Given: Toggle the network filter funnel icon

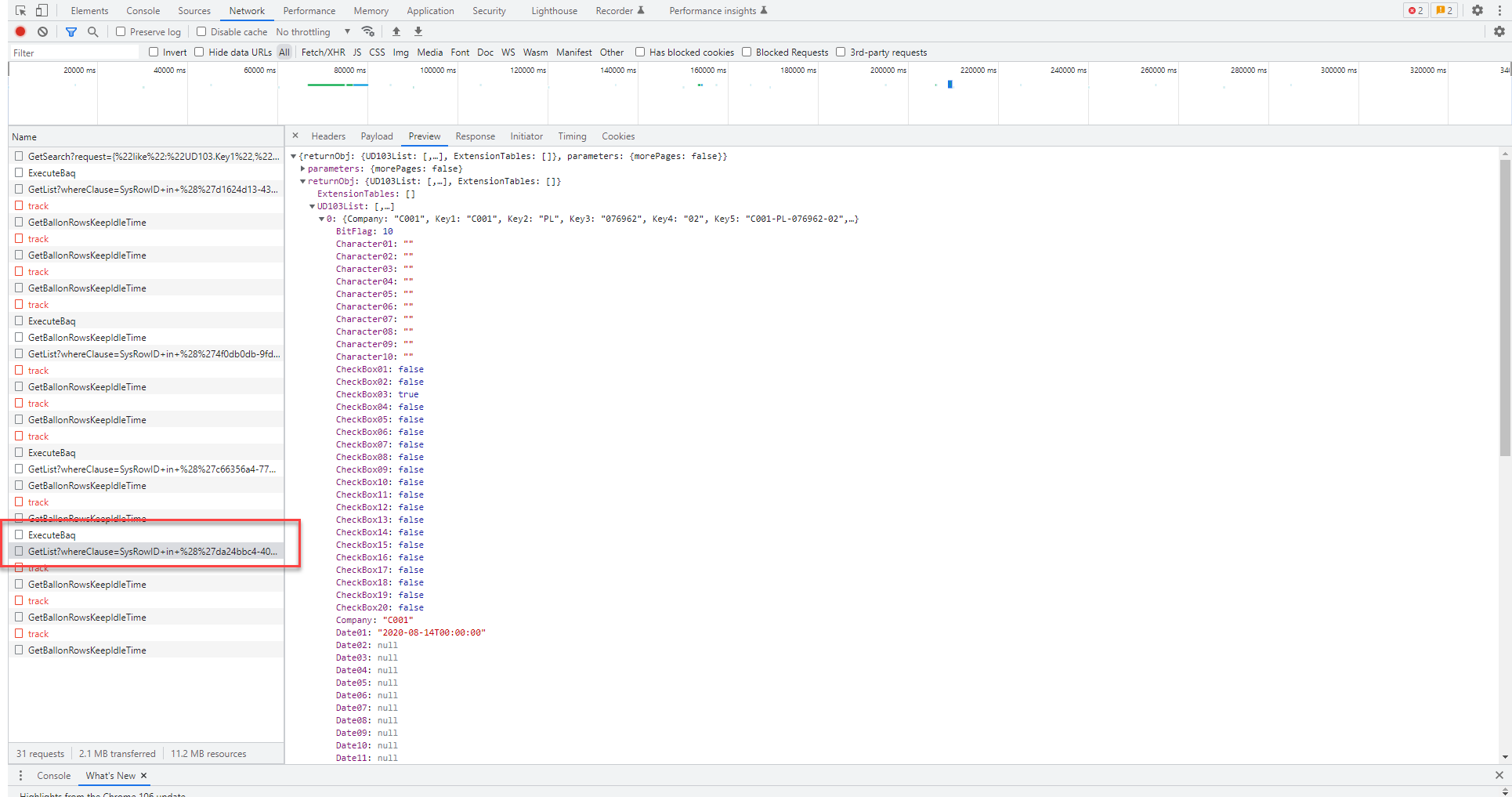Looking at the screenshot, I should click(71, 31).
